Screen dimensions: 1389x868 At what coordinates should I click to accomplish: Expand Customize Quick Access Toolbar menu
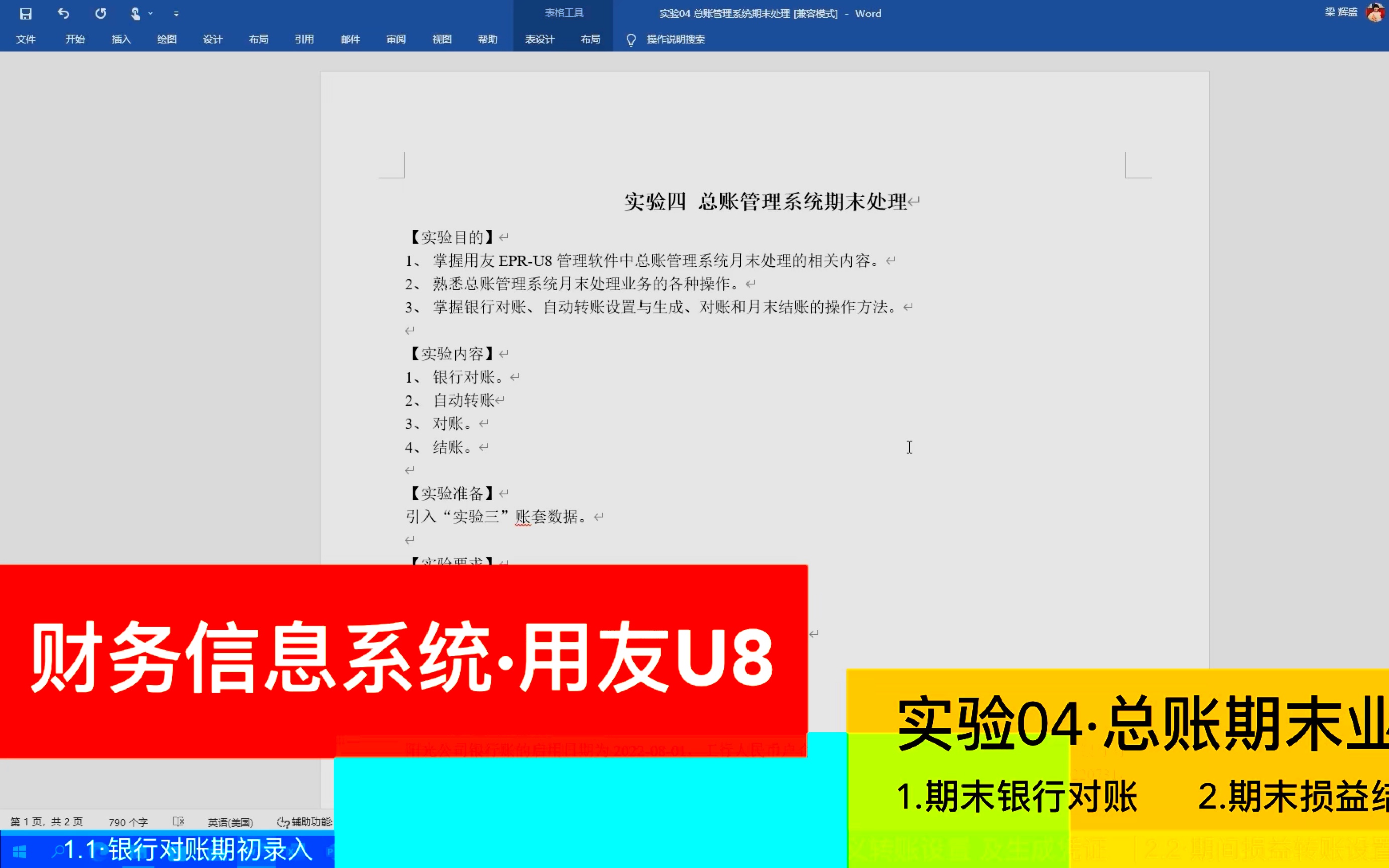pos(176,13)
